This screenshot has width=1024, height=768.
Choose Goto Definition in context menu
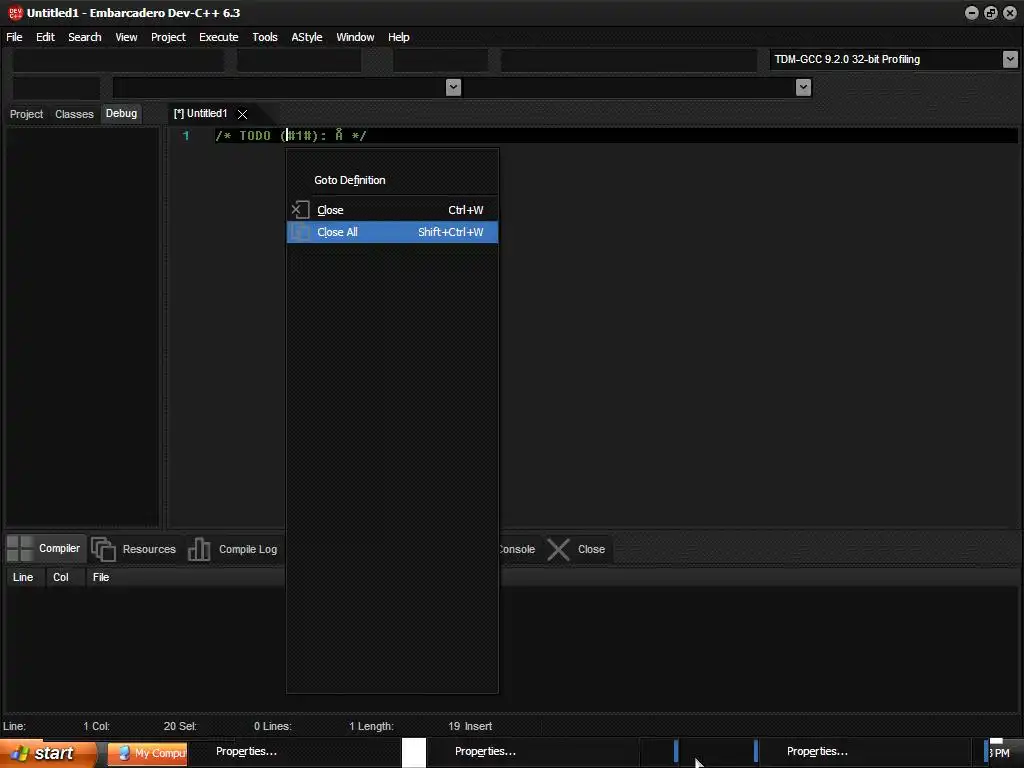pyautogui.click(x=392, y=180)
